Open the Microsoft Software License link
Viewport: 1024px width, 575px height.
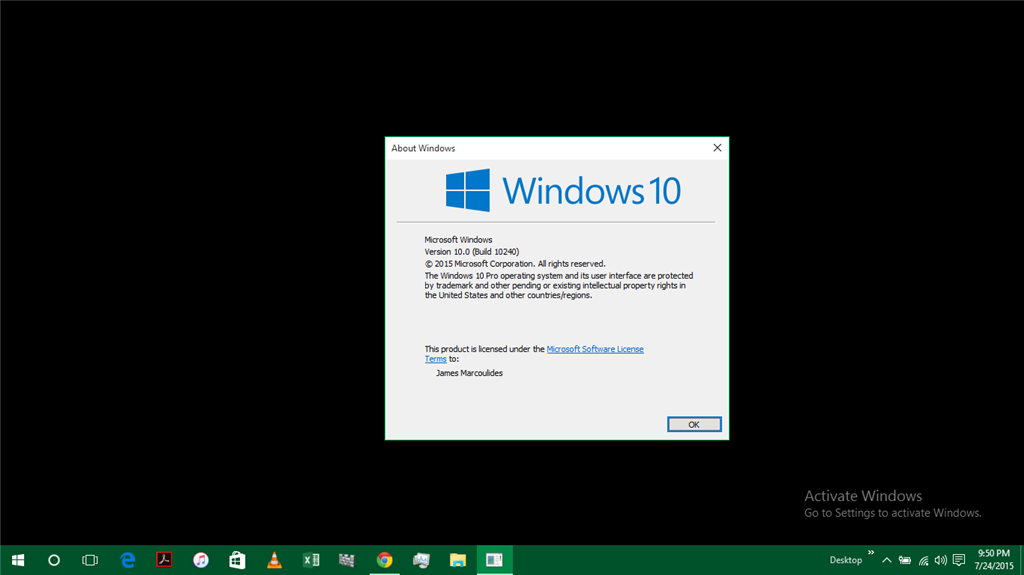(x=595, y=349)
